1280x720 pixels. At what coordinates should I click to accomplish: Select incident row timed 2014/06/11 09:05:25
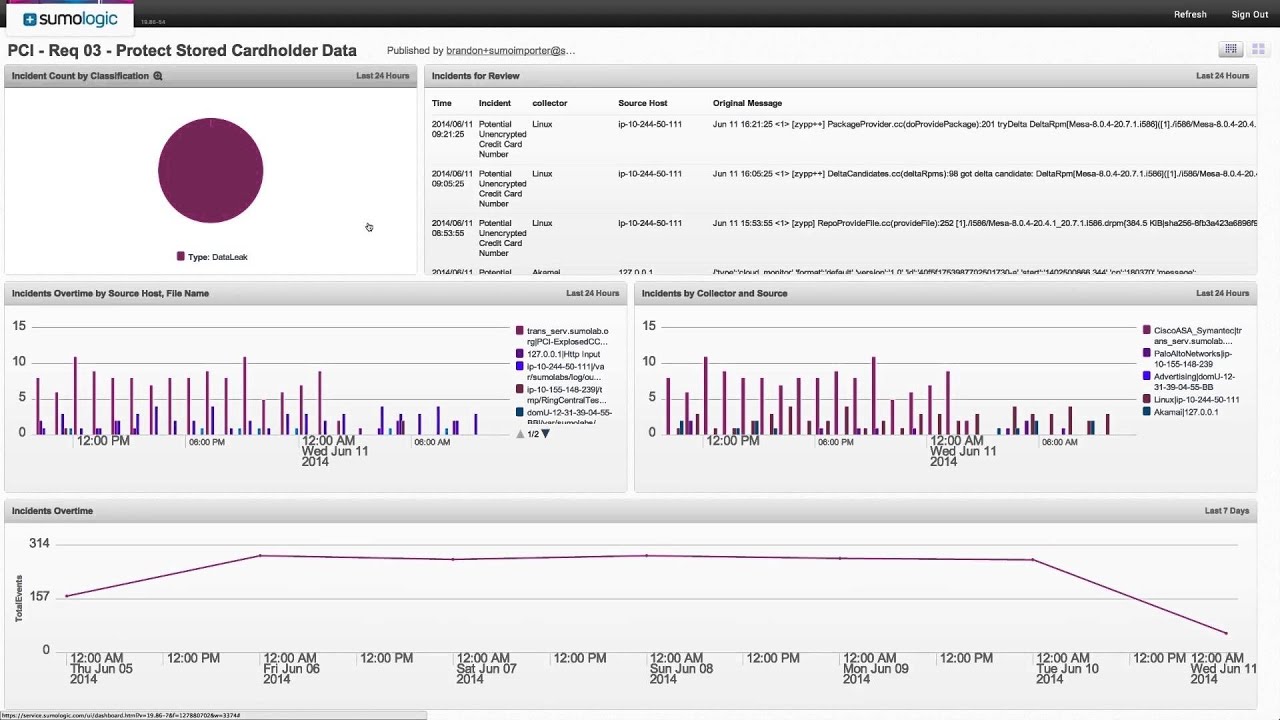pos(841,188)
